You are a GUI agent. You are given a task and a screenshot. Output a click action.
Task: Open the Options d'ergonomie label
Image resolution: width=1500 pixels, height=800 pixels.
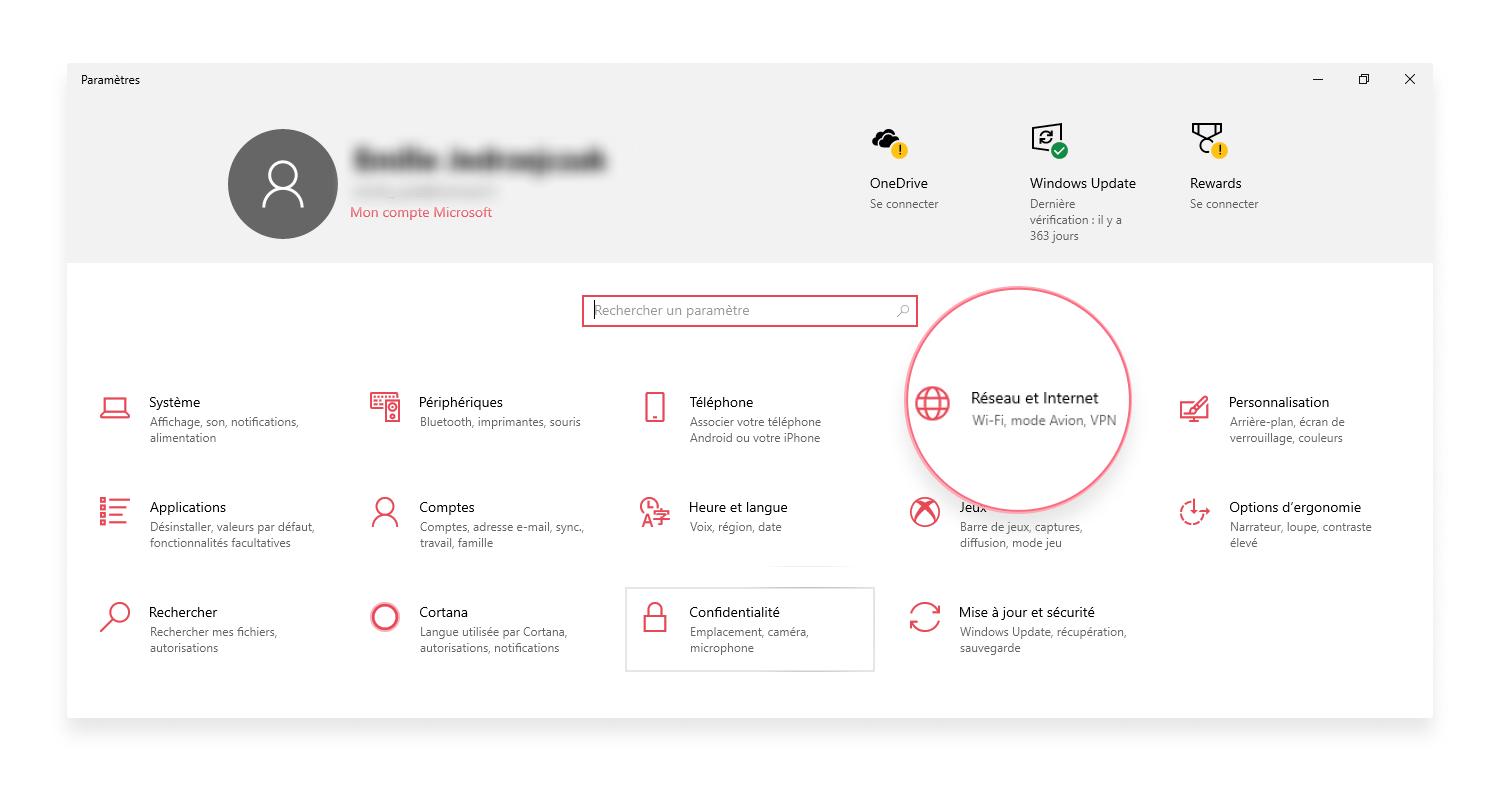1295,507
